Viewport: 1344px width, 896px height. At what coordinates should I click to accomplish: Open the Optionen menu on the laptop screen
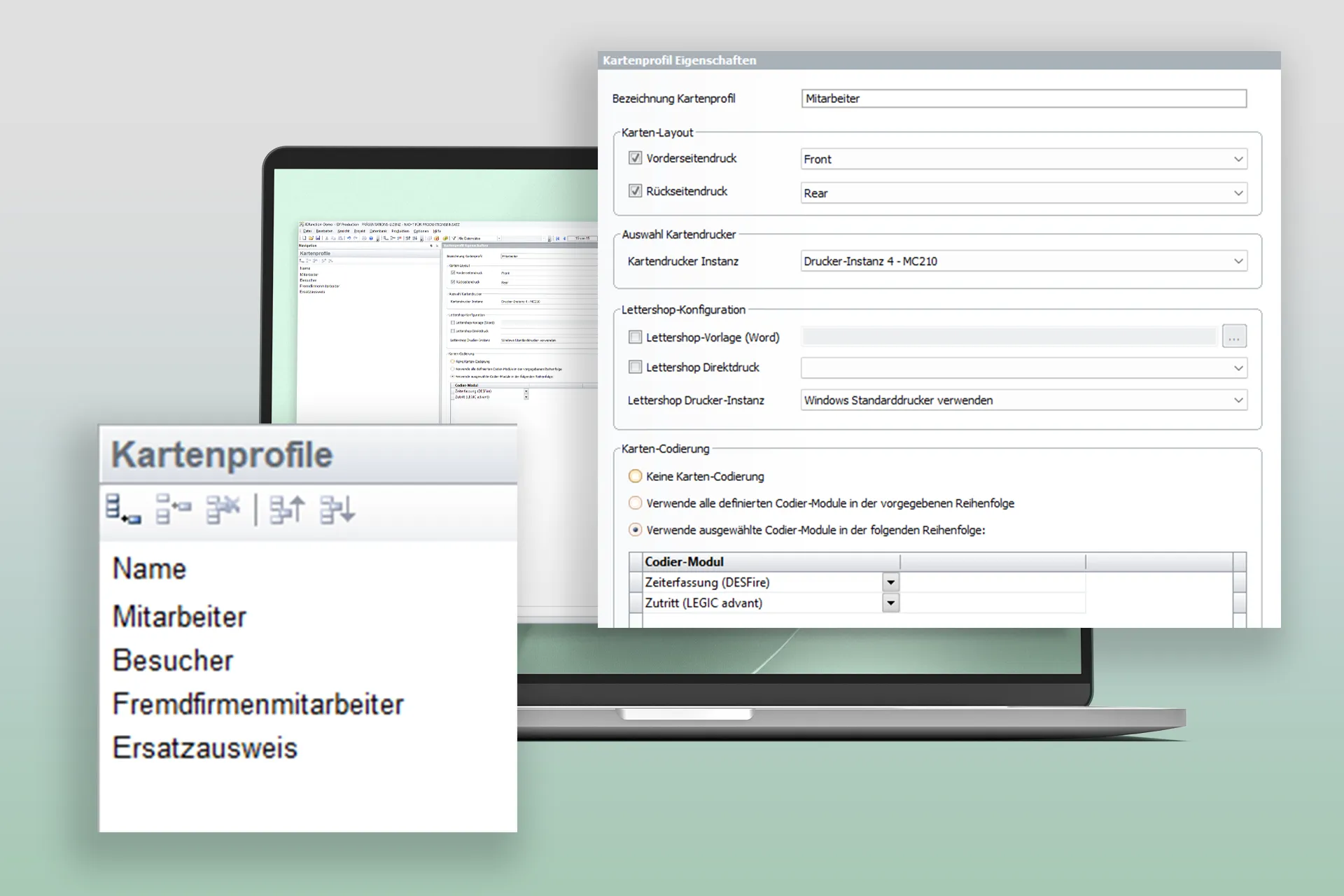click(x=421, y=231)
